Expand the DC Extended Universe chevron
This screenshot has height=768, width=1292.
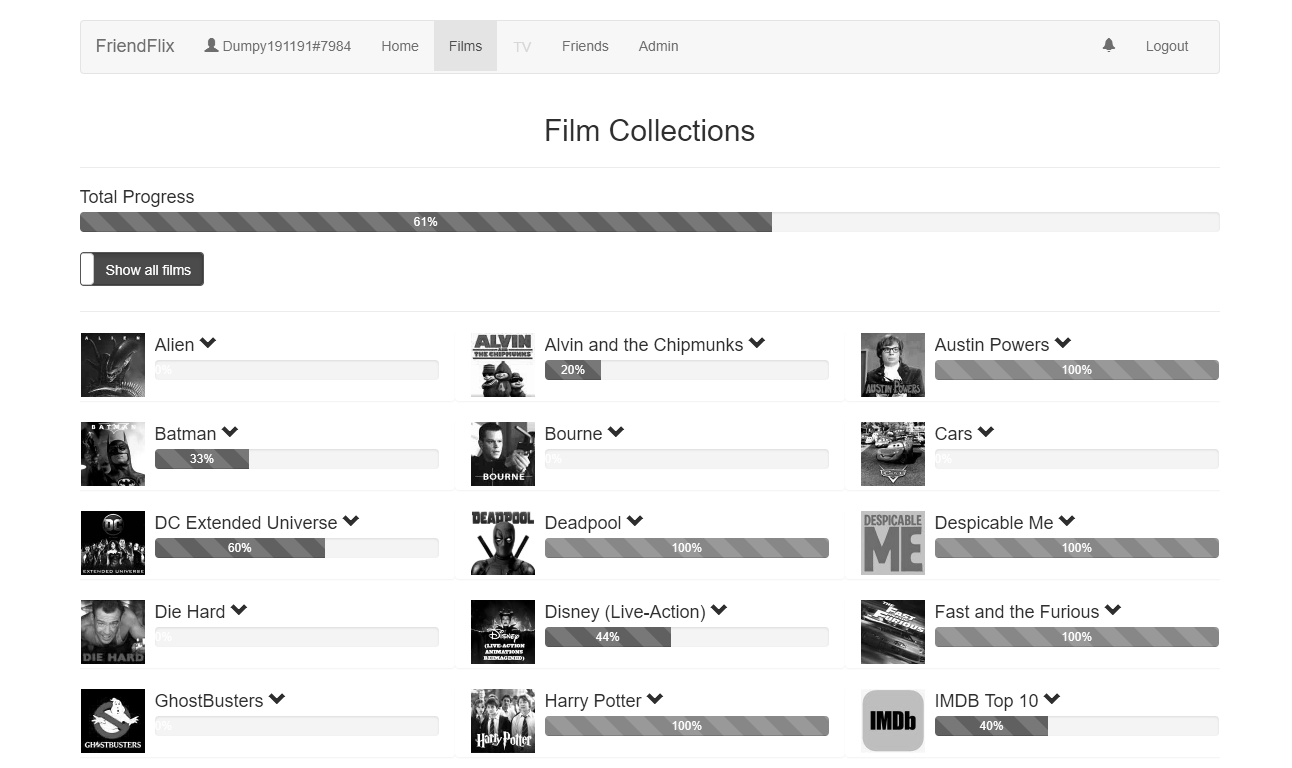tap(351, 521)
